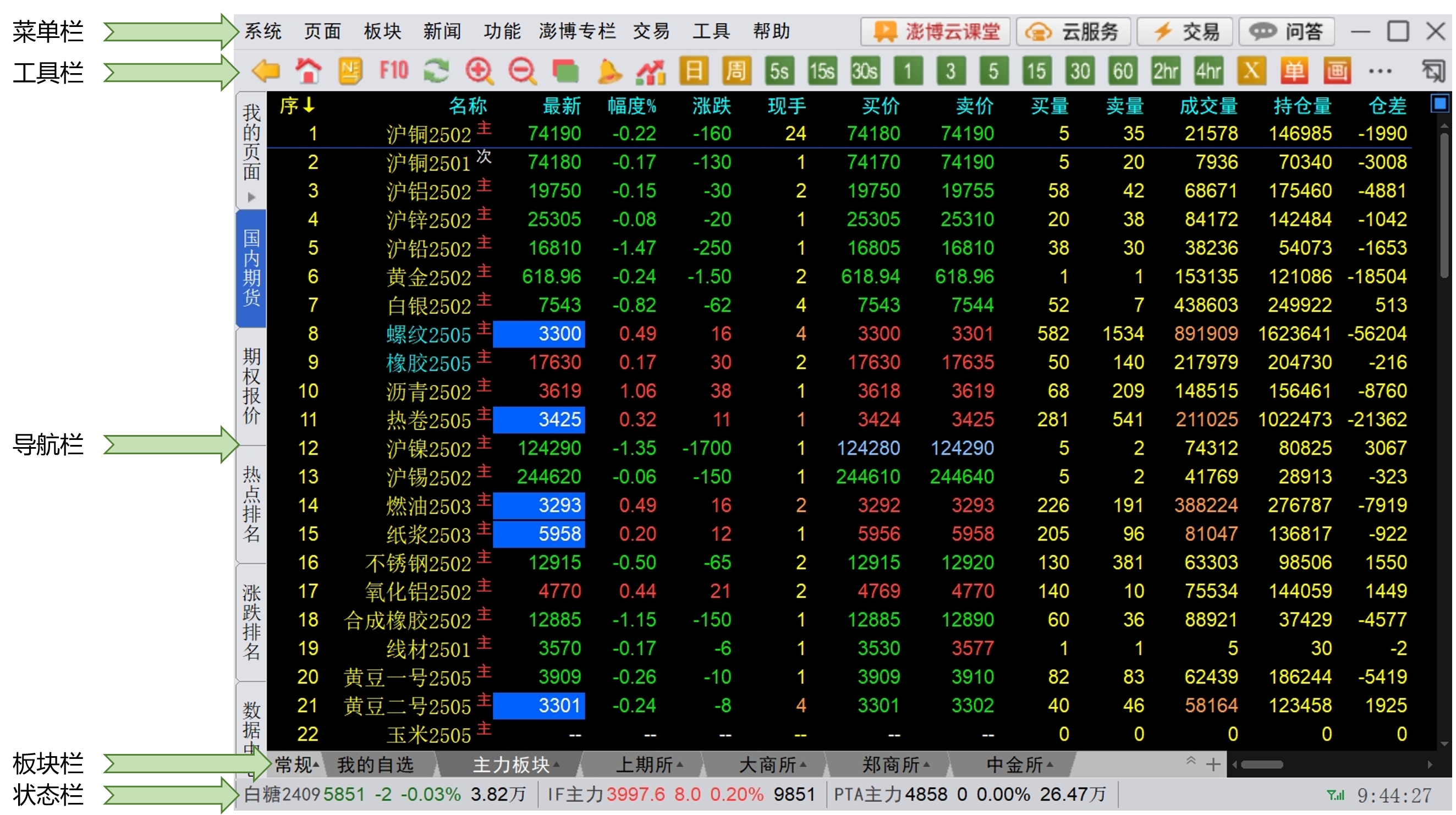Screen dimensions: 1456x815
Task: Switch to 15-minute period button
Action: click(x=1036, y=71)
